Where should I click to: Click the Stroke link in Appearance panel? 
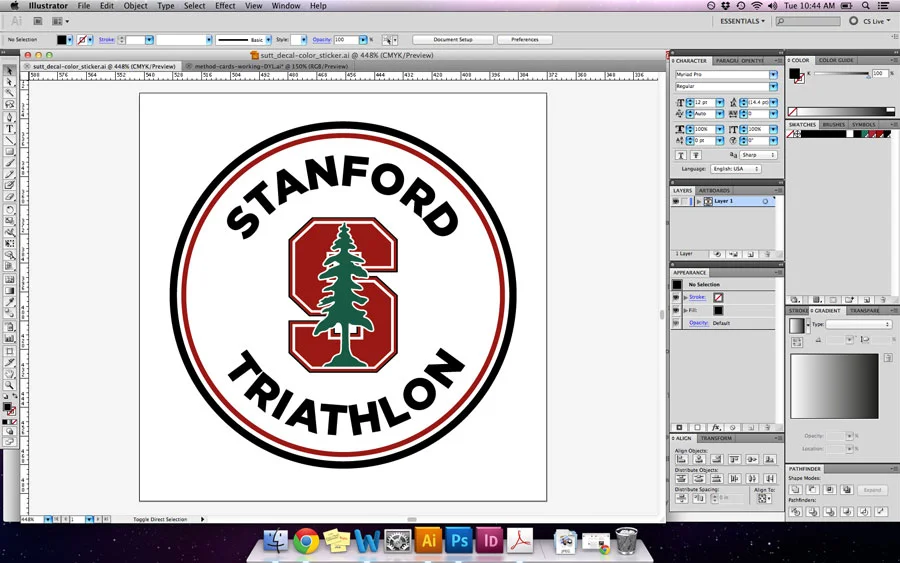pyautogui.click(x=697, y=297)
